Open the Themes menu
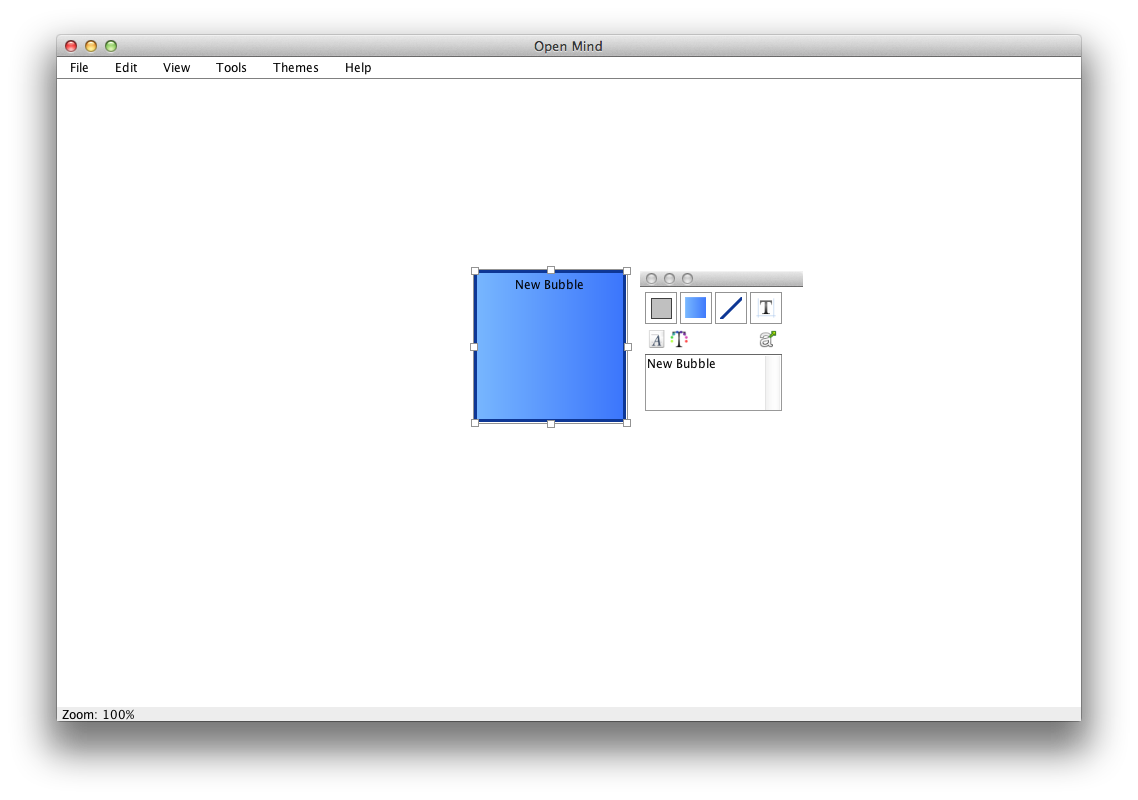 295,68
